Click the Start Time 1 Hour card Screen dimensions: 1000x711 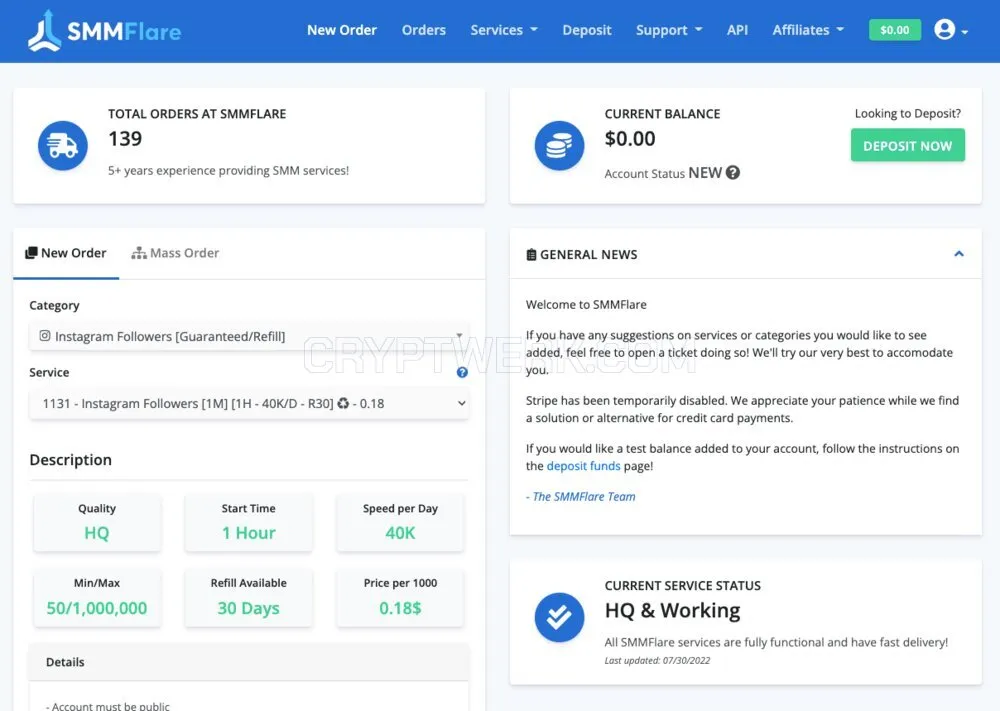point(249,522)
